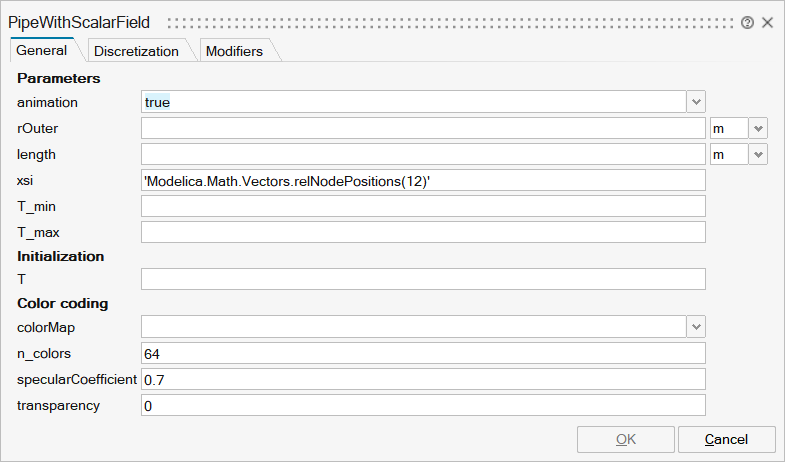785x462 pixels.
Task: Click the rOuter input field
Action: click(x=423, y=128)
